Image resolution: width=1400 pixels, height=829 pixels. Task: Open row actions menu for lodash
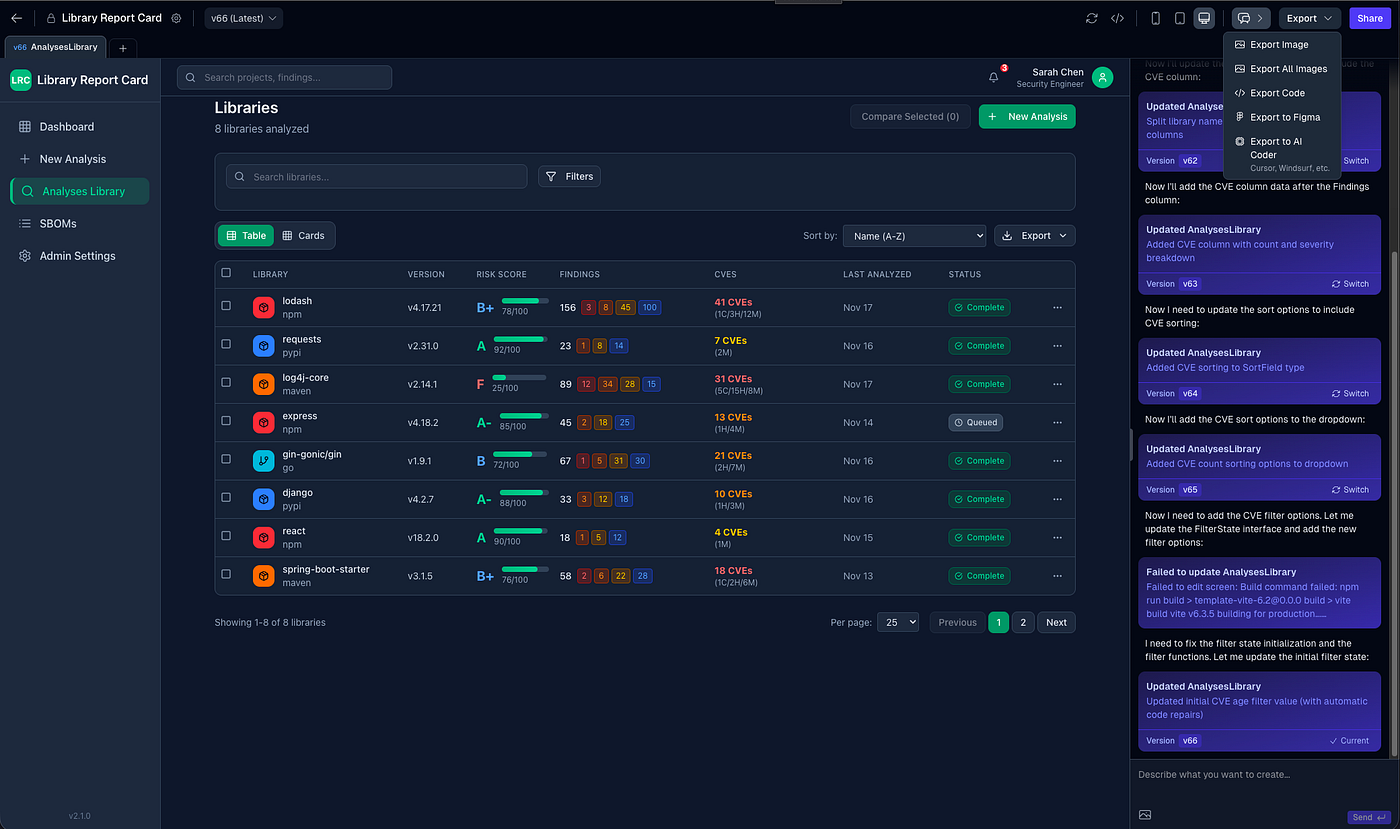click(1057, 308)
